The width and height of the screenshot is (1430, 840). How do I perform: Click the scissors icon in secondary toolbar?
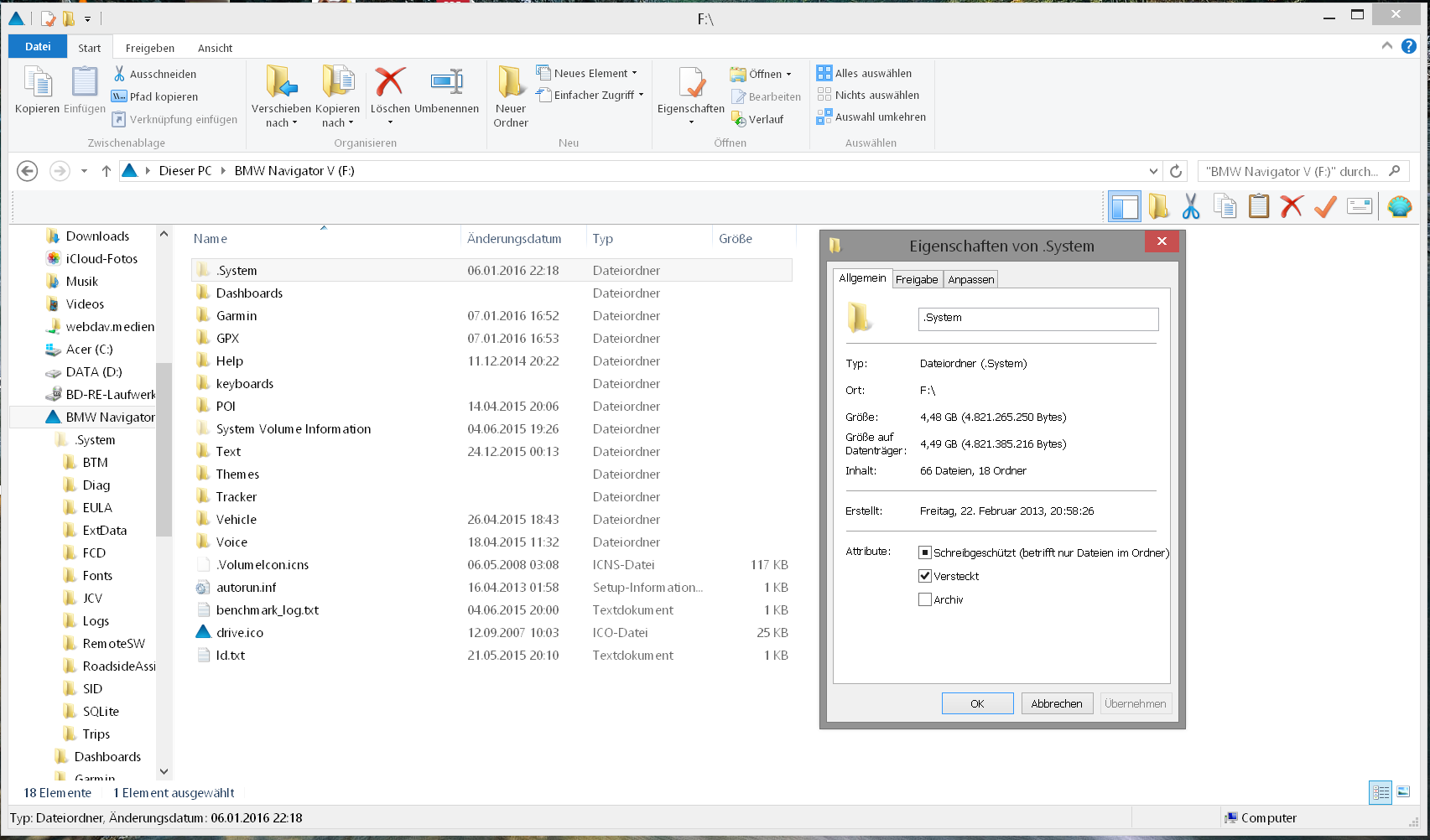click(x=1190, y=206)
